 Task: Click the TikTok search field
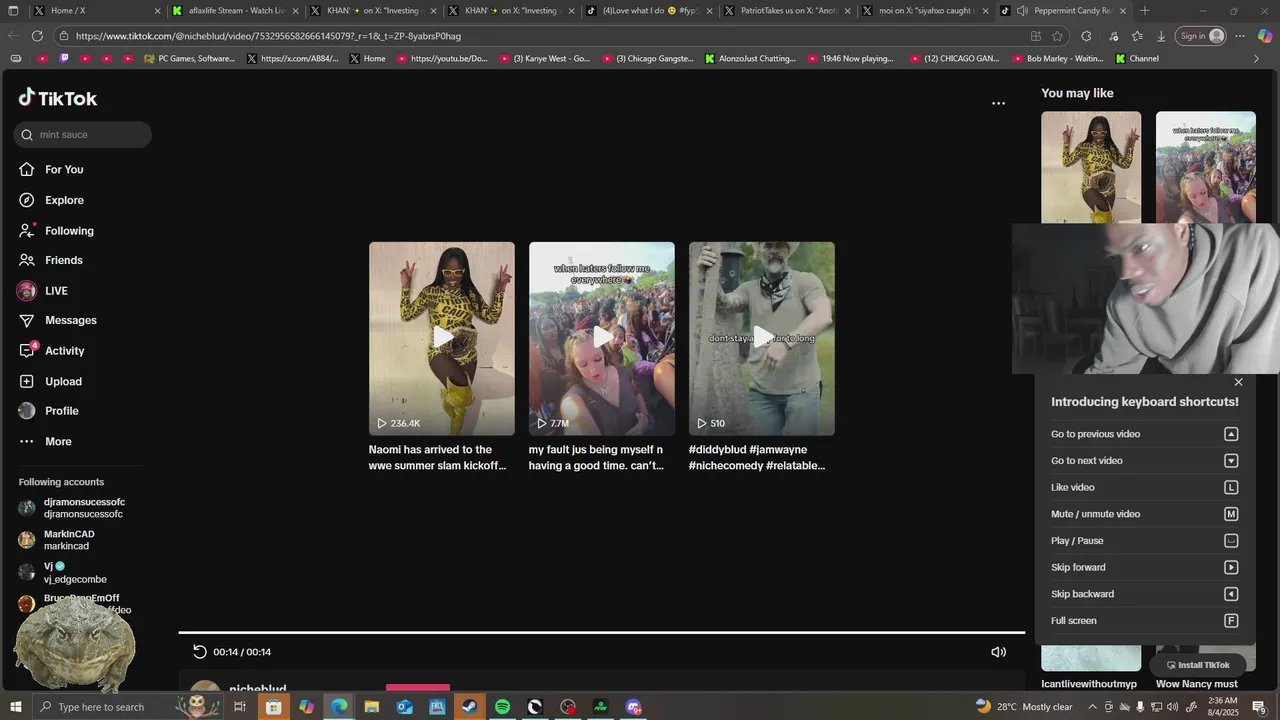click(x=83, y=135)
